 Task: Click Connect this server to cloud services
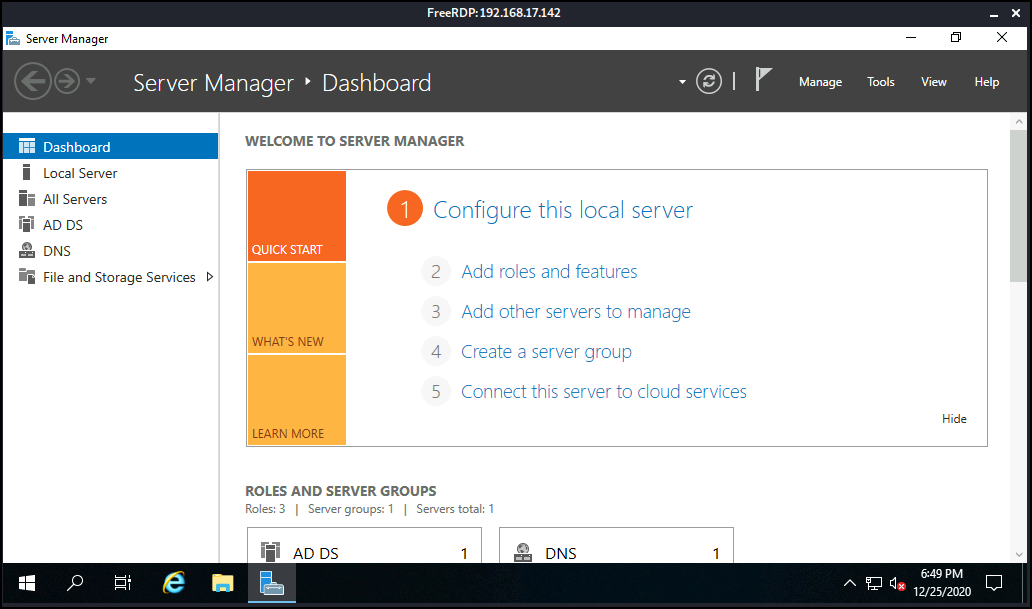pos(604,392)
